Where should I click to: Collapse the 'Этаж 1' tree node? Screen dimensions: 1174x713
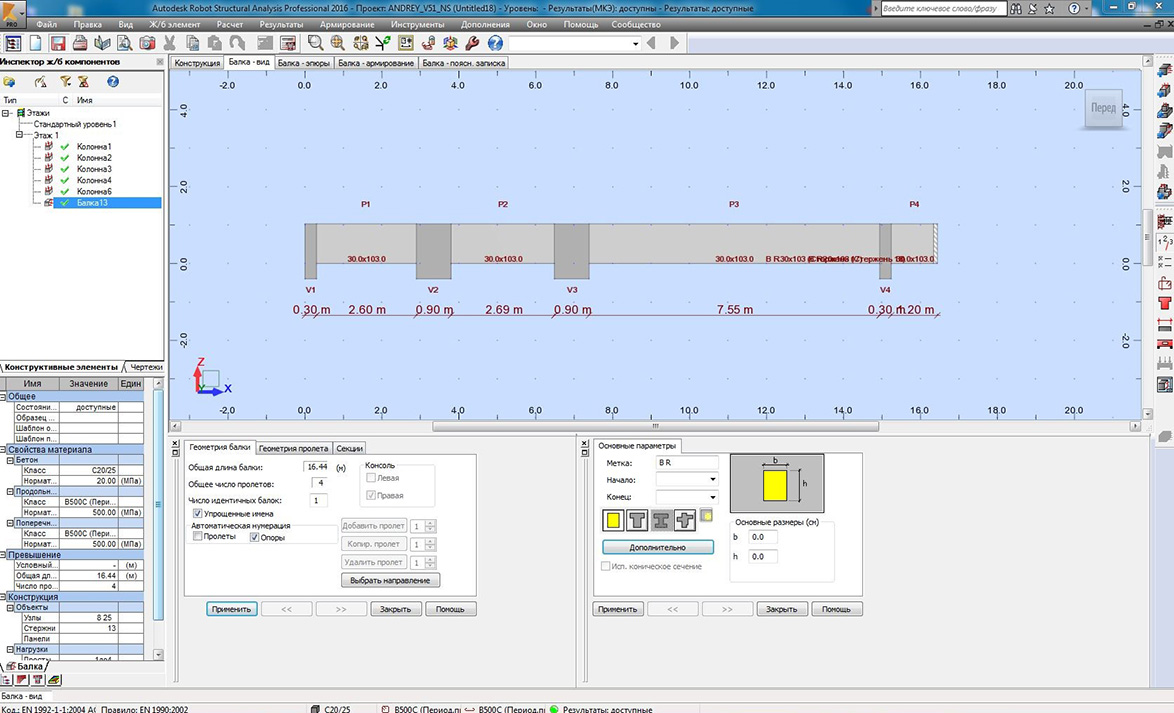click(x=19, y=135)
